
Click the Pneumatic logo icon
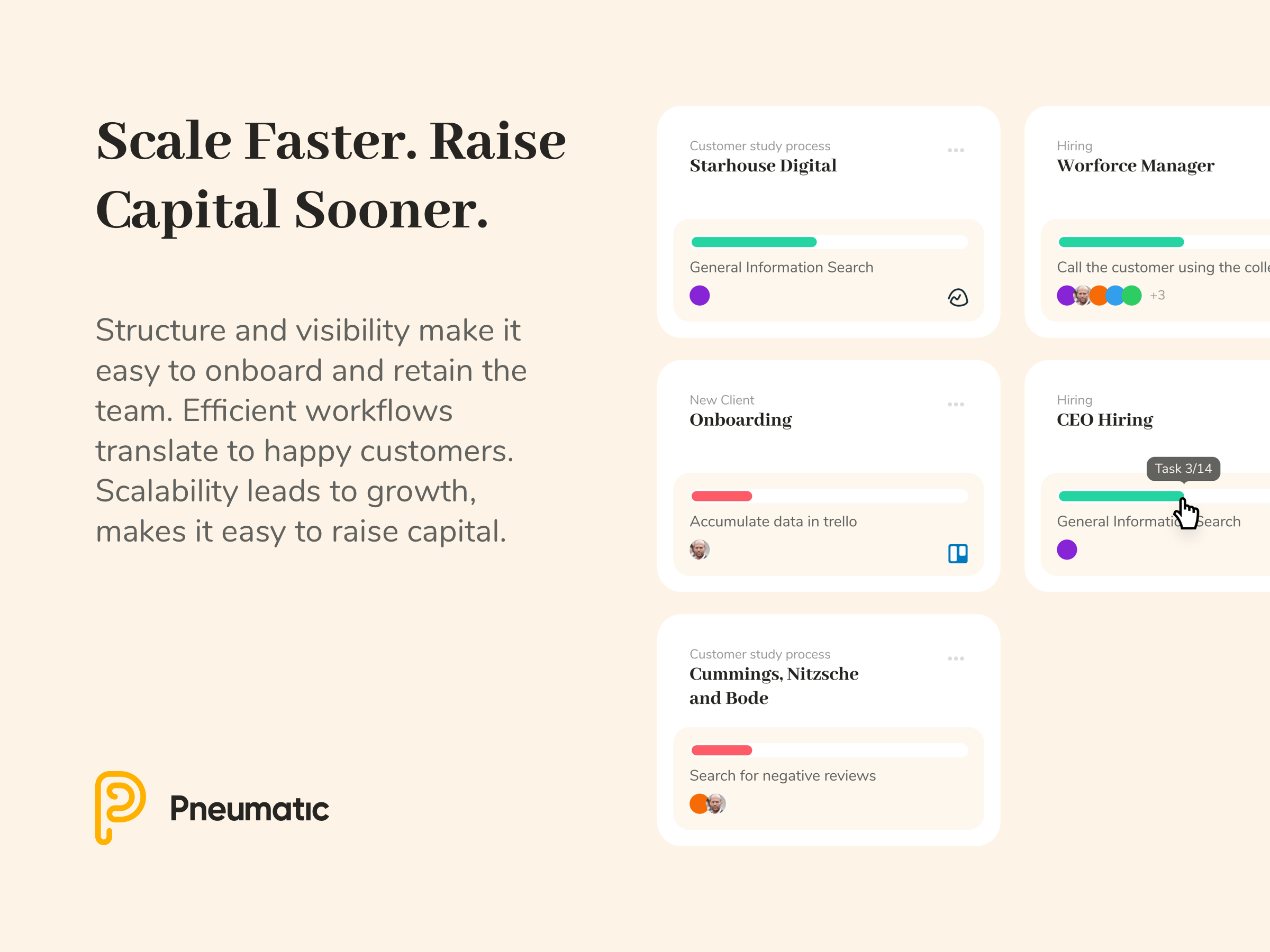[x=120, y=807]
